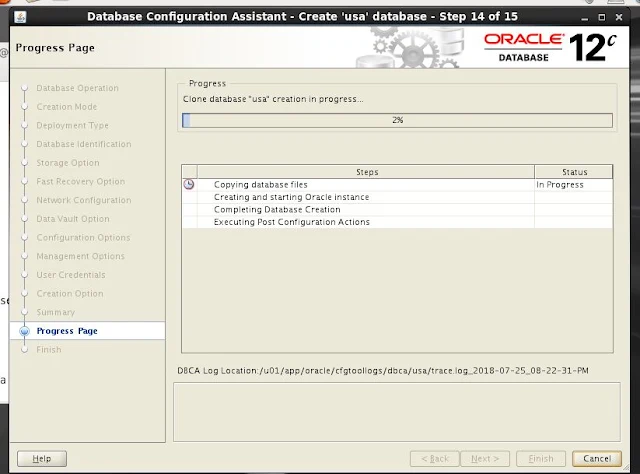Click the Oracle Database 12c logo
640x474 pixels.
pyautogui.click(x=550, y=48)
